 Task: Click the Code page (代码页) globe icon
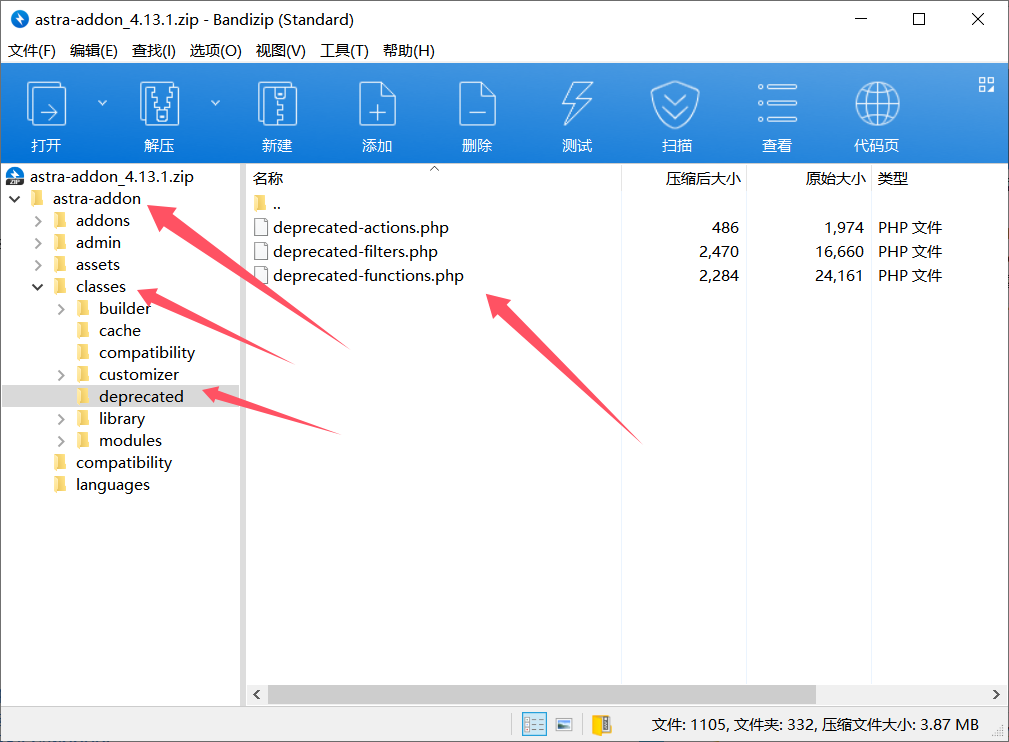pyautogui.click(x=877, y=104)
